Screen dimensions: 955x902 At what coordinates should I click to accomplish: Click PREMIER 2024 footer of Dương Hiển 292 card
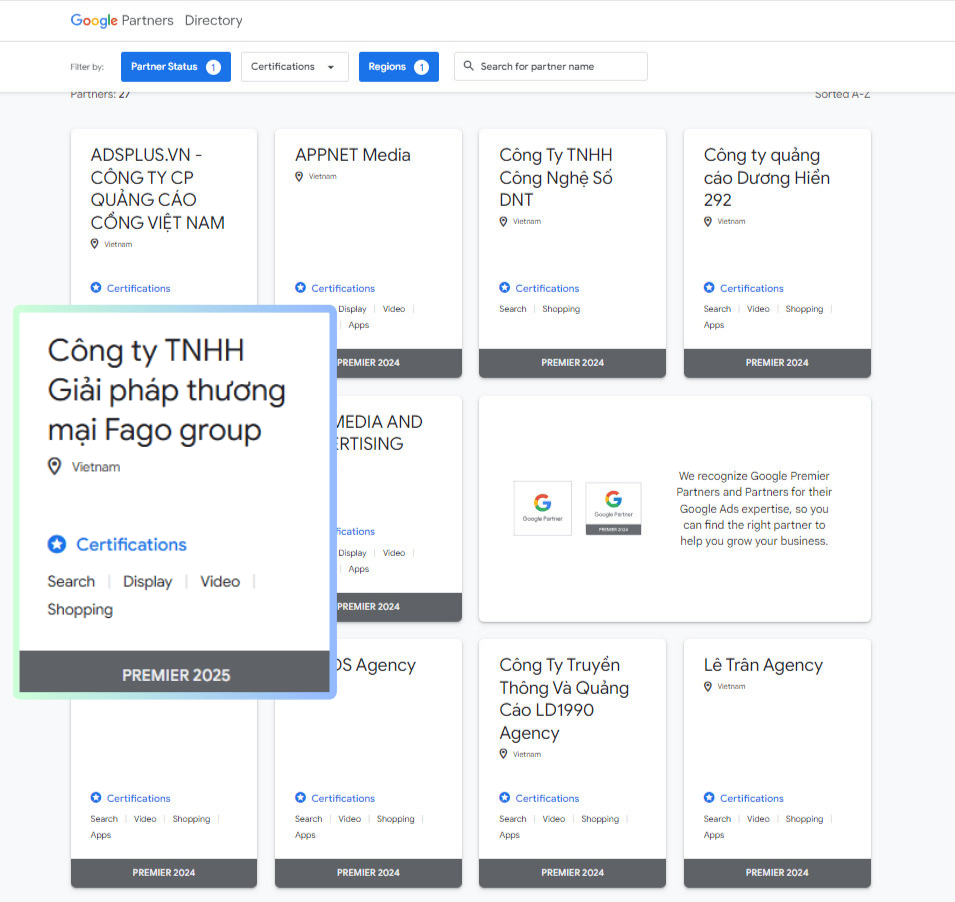(x=777, y=363)
